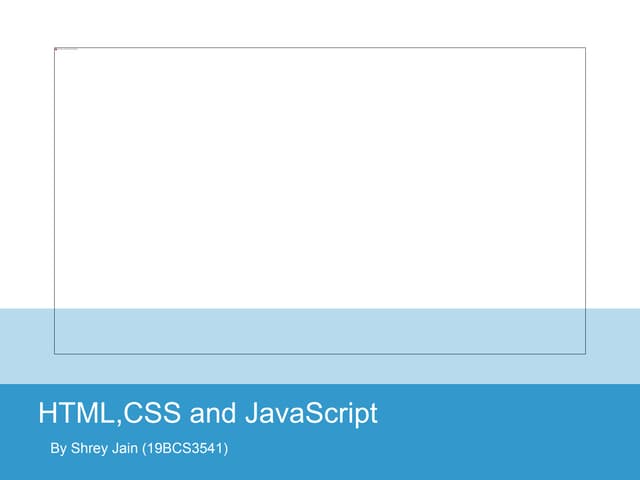
Task: Click the left border of the image frame
Action: pos(54,200)
